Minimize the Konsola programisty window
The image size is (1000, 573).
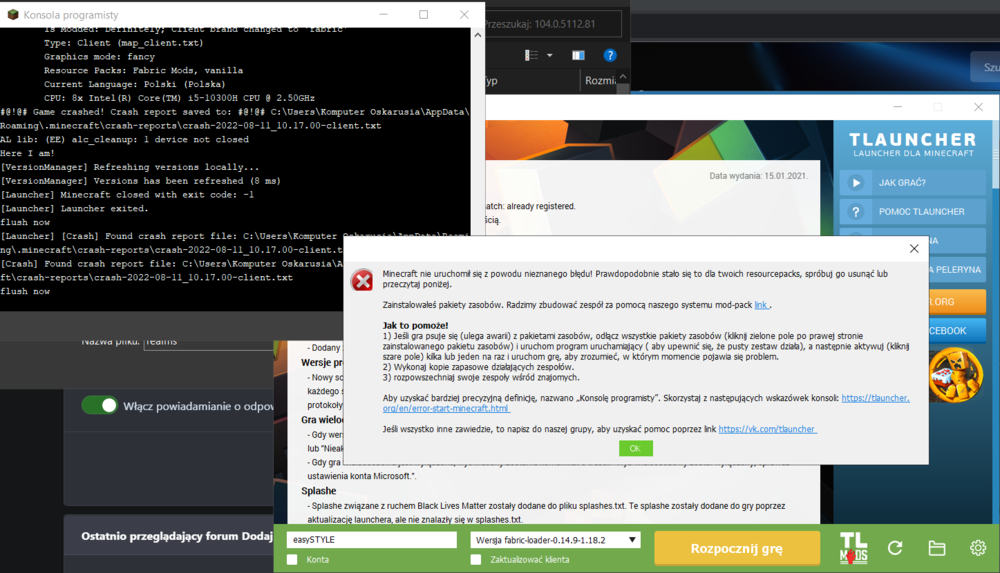(x=383, y=15)
